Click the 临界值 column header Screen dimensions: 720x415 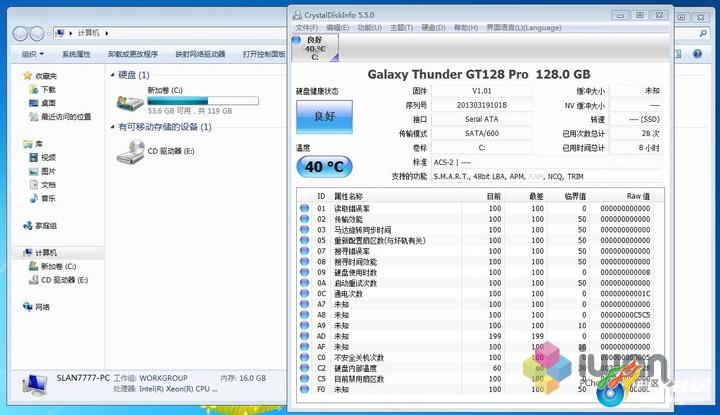575,196
